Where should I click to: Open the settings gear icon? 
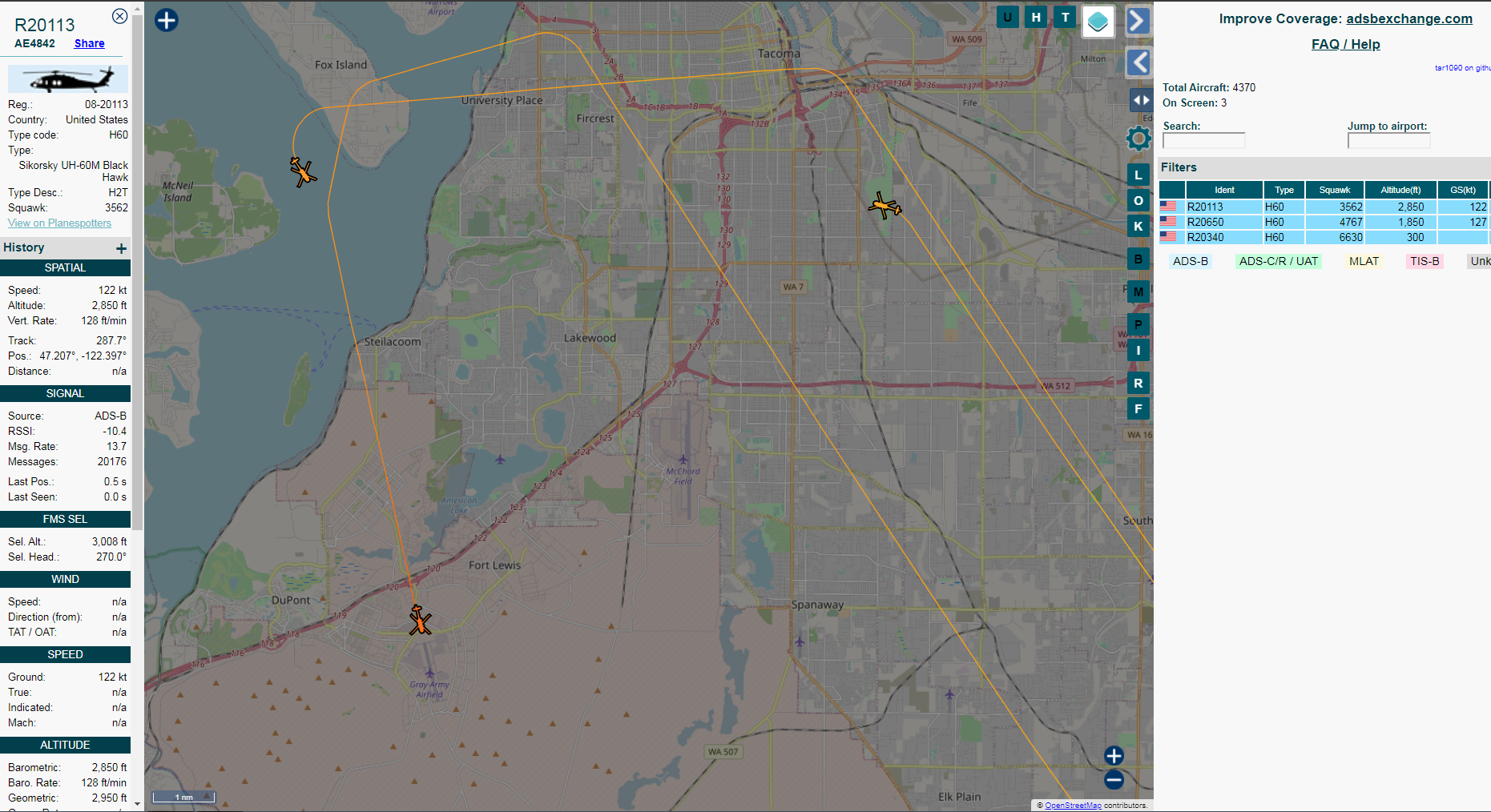[x=1138, y=139]
